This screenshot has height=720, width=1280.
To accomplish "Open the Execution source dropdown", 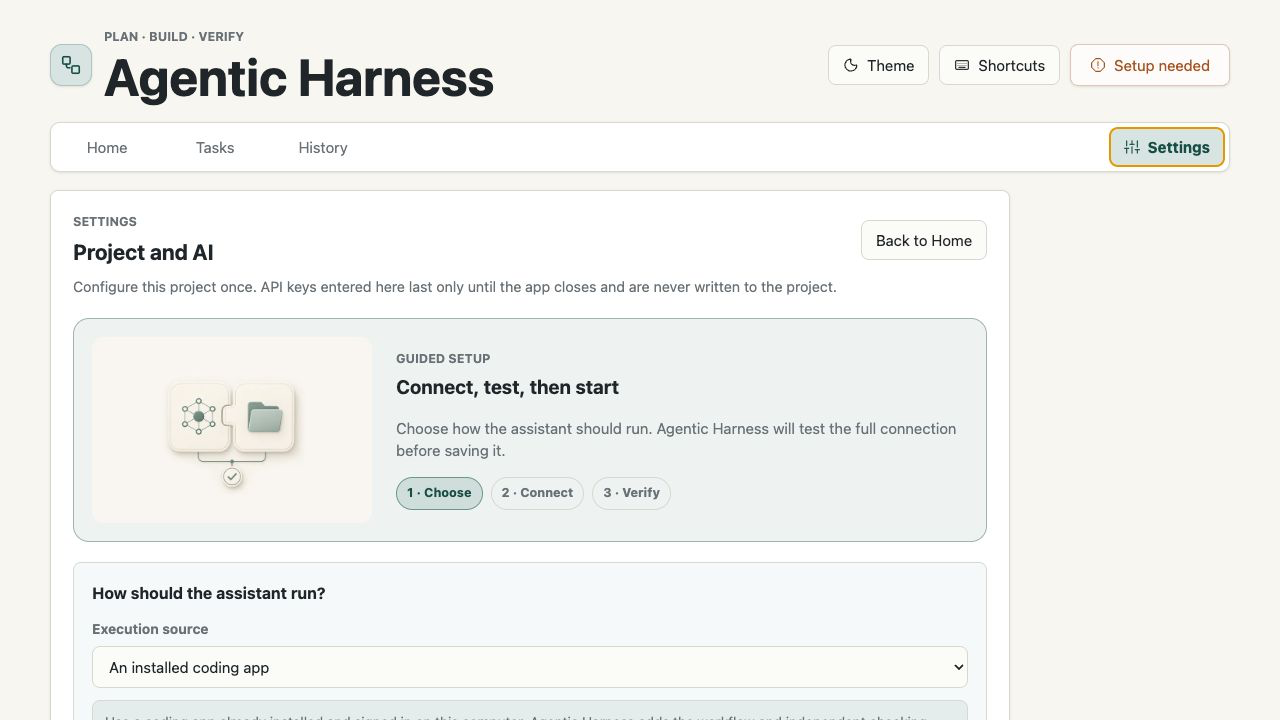I will (x=530, y=667).
